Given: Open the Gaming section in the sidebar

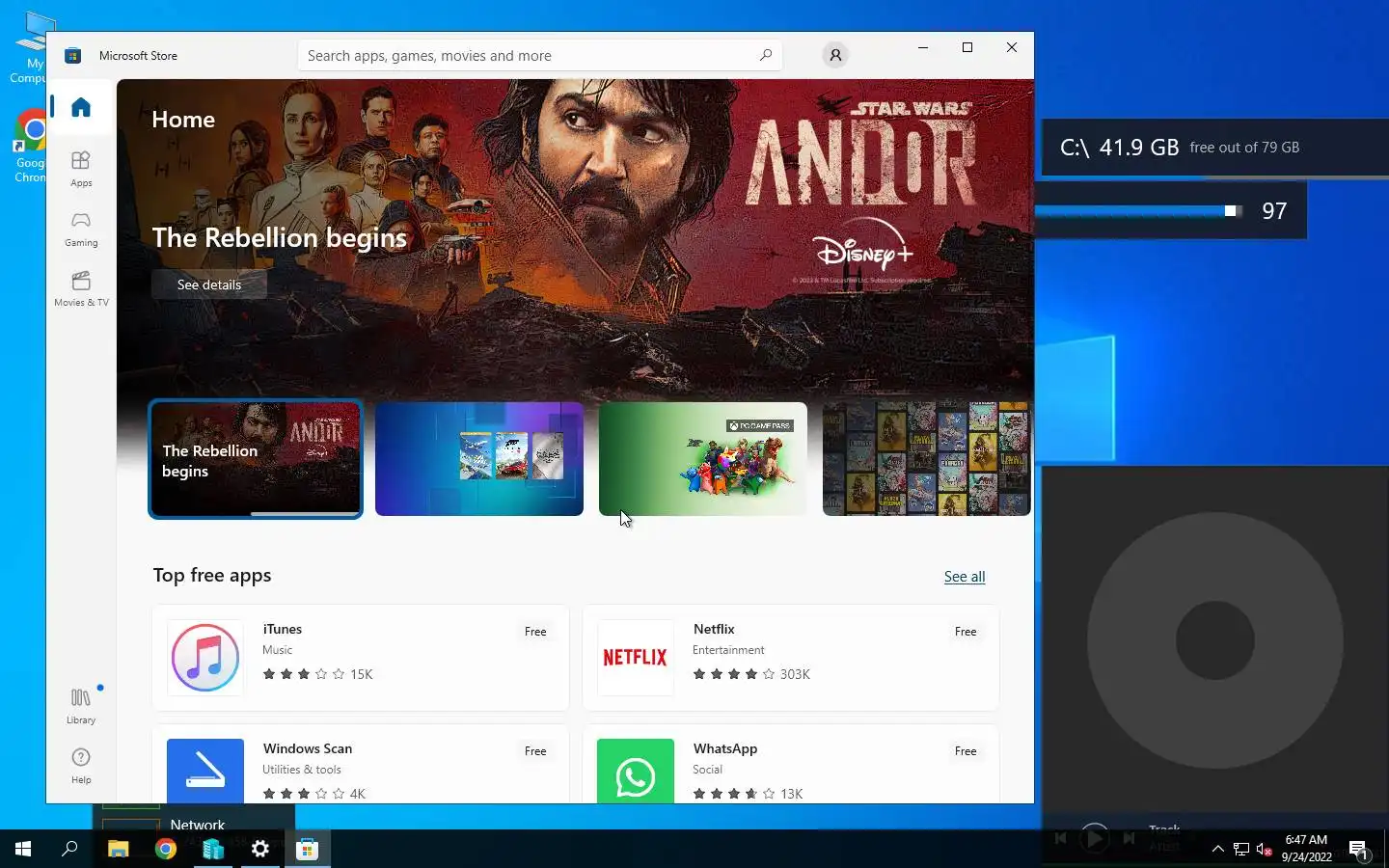Looking at the screenshot, I should pyautogui.click(x=81, y=229).
